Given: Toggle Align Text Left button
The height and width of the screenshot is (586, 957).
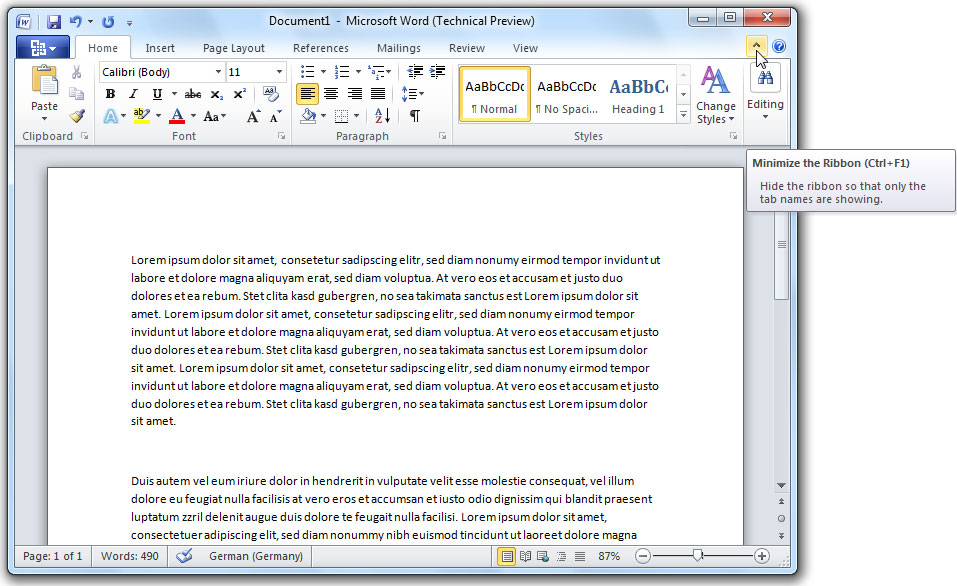Looking at the screenshot, I should click(308, 94).
